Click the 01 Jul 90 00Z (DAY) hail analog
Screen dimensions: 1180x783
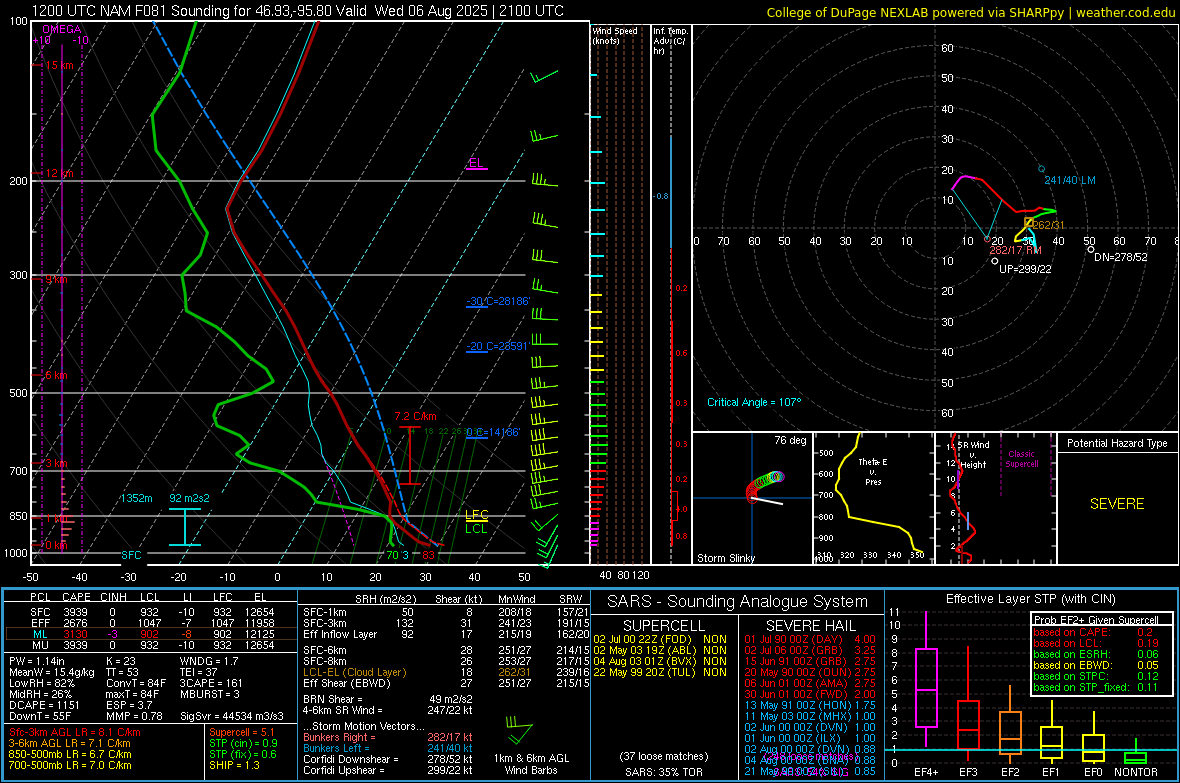pos(810,639)
